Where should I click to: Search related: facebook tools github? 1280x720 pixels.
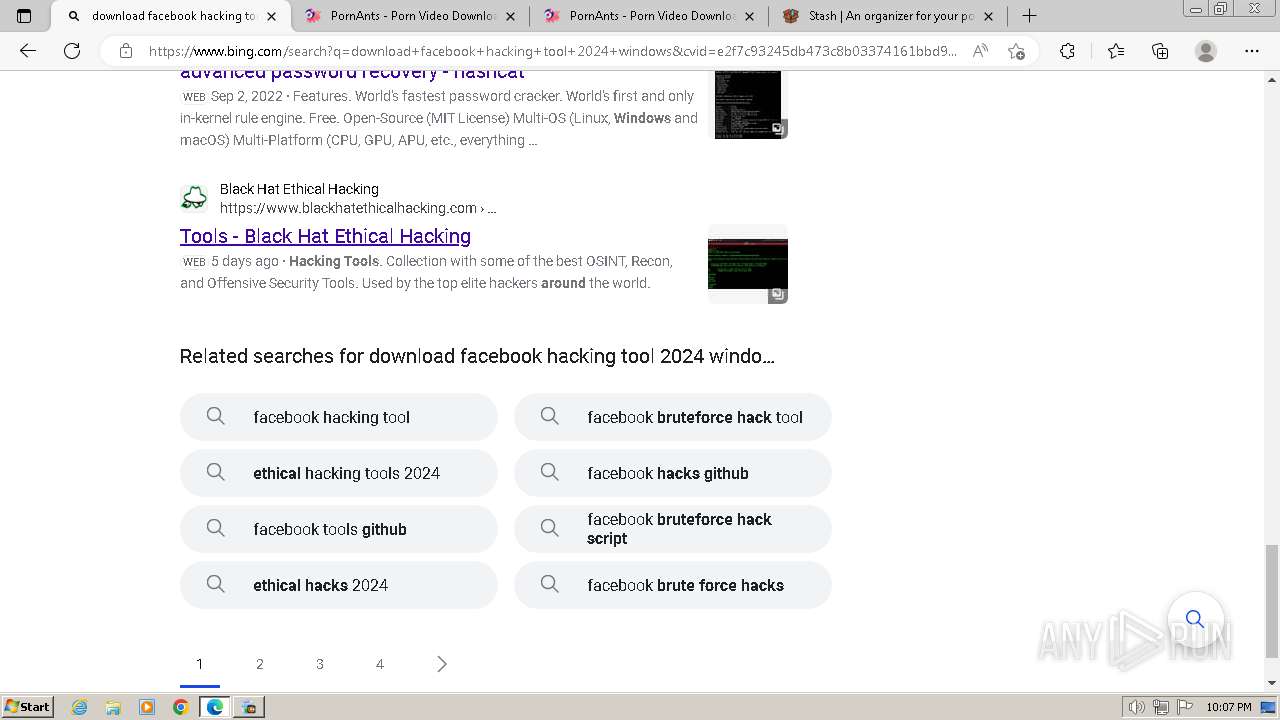click(339, 529)
